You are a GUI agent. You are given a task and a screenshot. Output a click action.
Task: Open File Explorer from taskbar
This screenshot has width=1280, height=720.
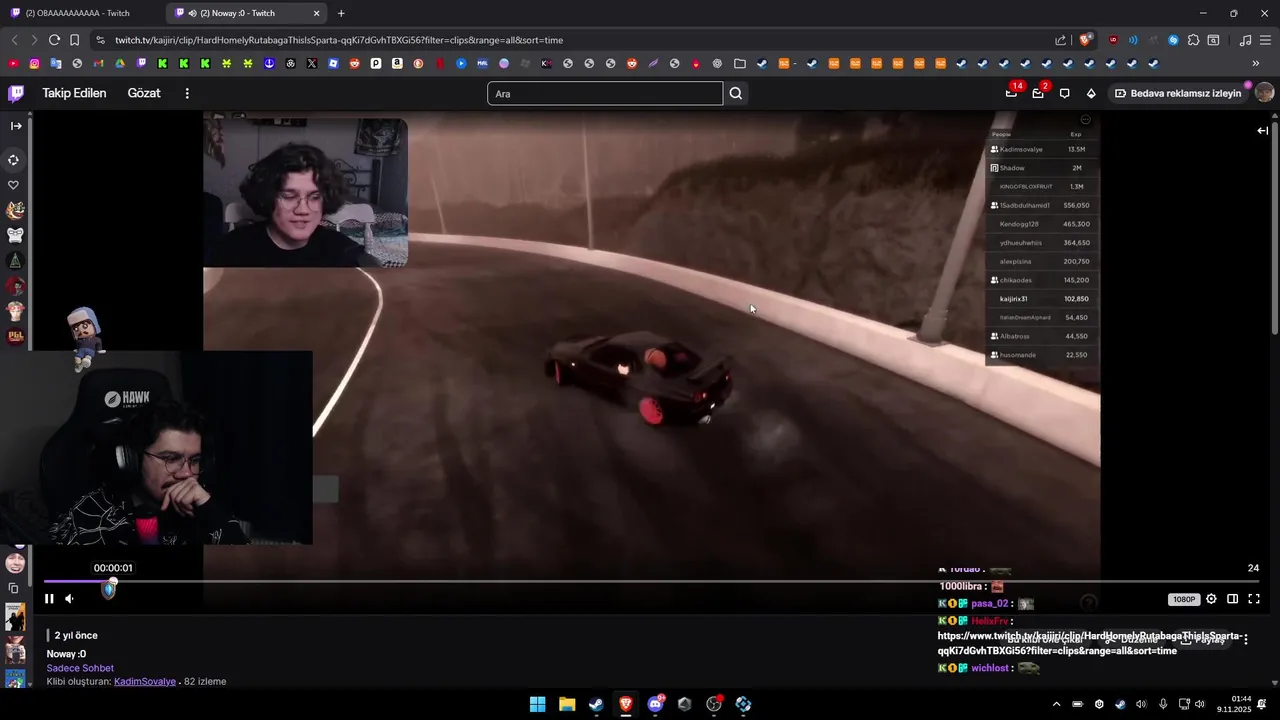click(x=567, y=704)
